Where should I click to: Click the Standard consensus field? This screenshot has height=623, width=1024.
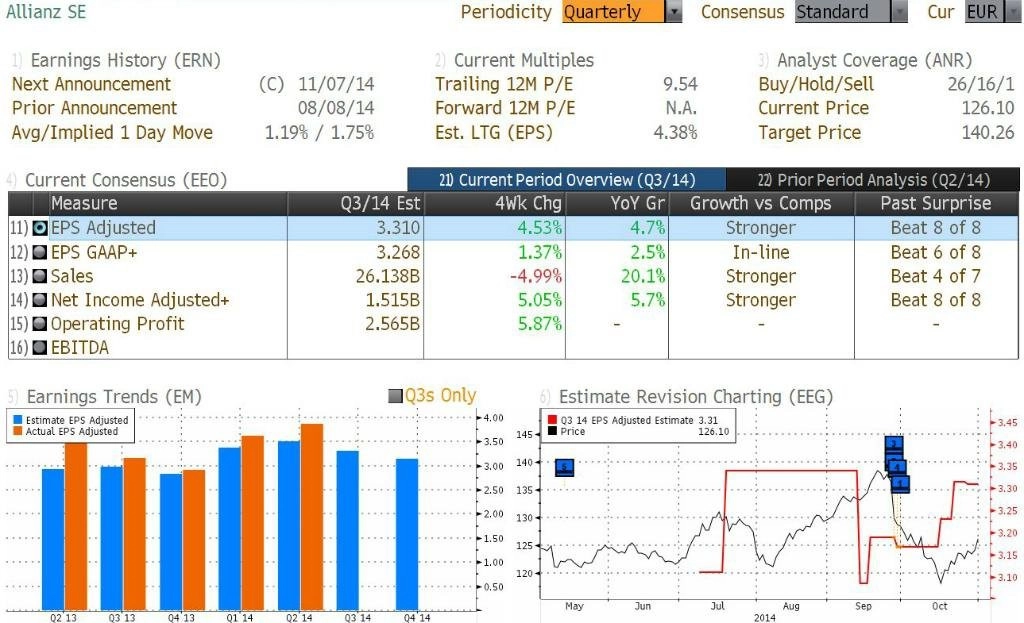point(842,12)
